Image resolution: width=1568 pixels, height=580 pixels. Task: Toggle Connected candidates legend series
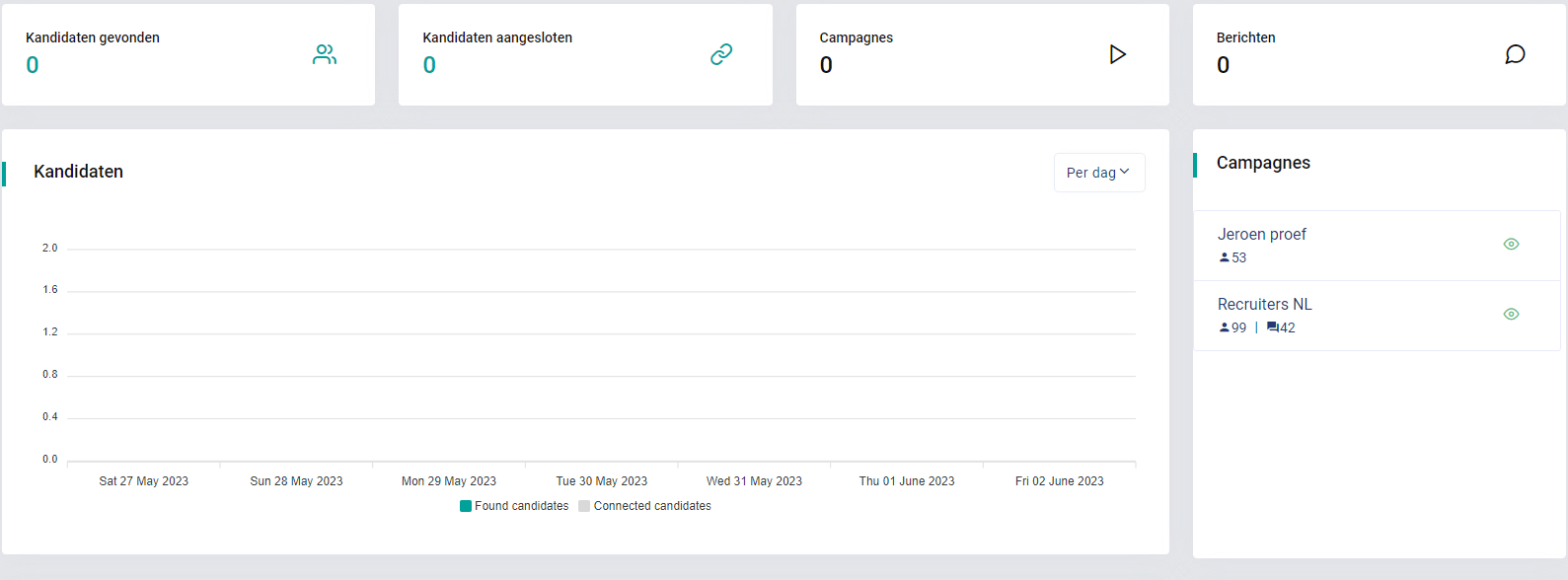pos(644,506)
